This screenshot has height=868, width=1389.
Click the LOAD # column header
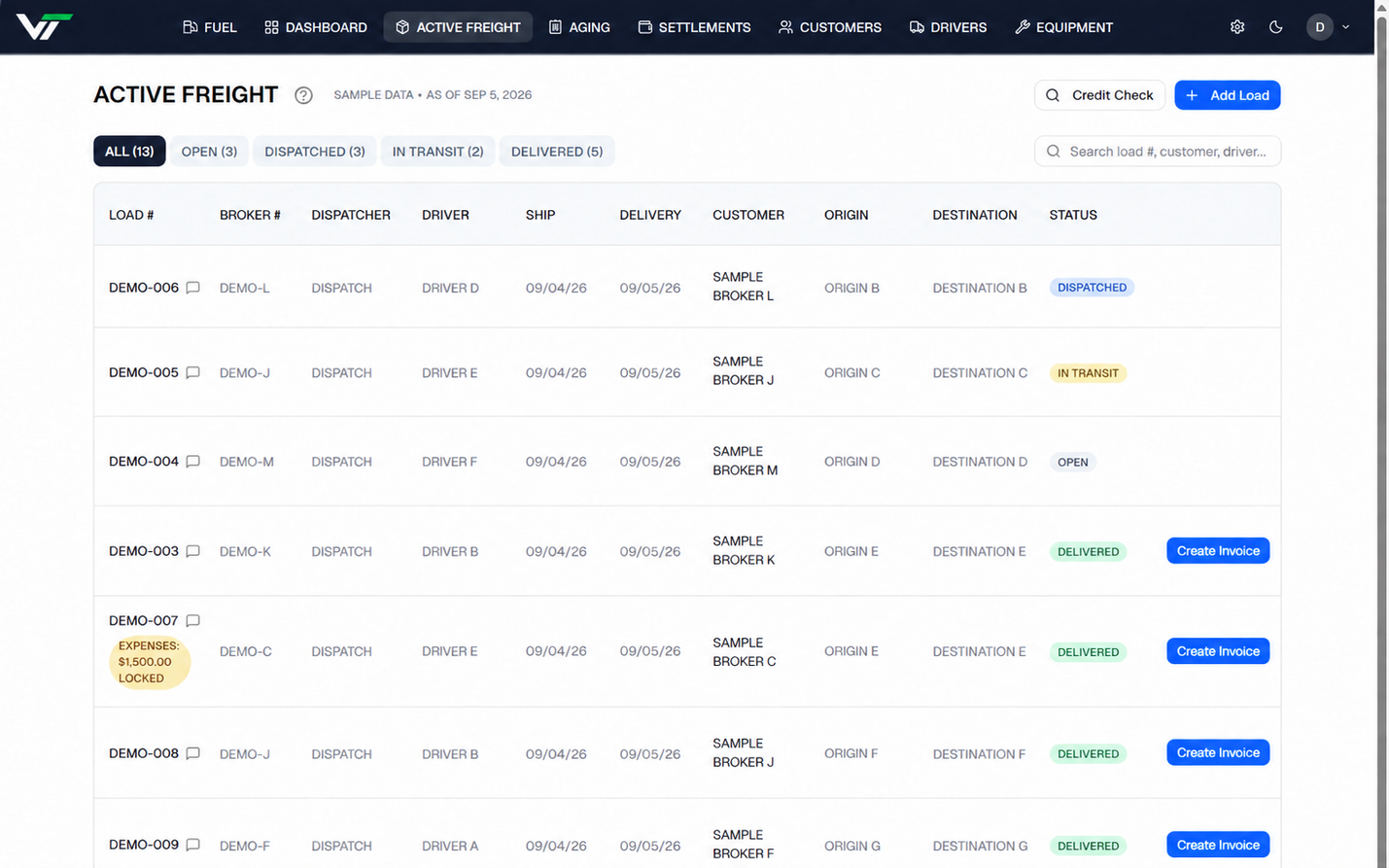(131, 215)
